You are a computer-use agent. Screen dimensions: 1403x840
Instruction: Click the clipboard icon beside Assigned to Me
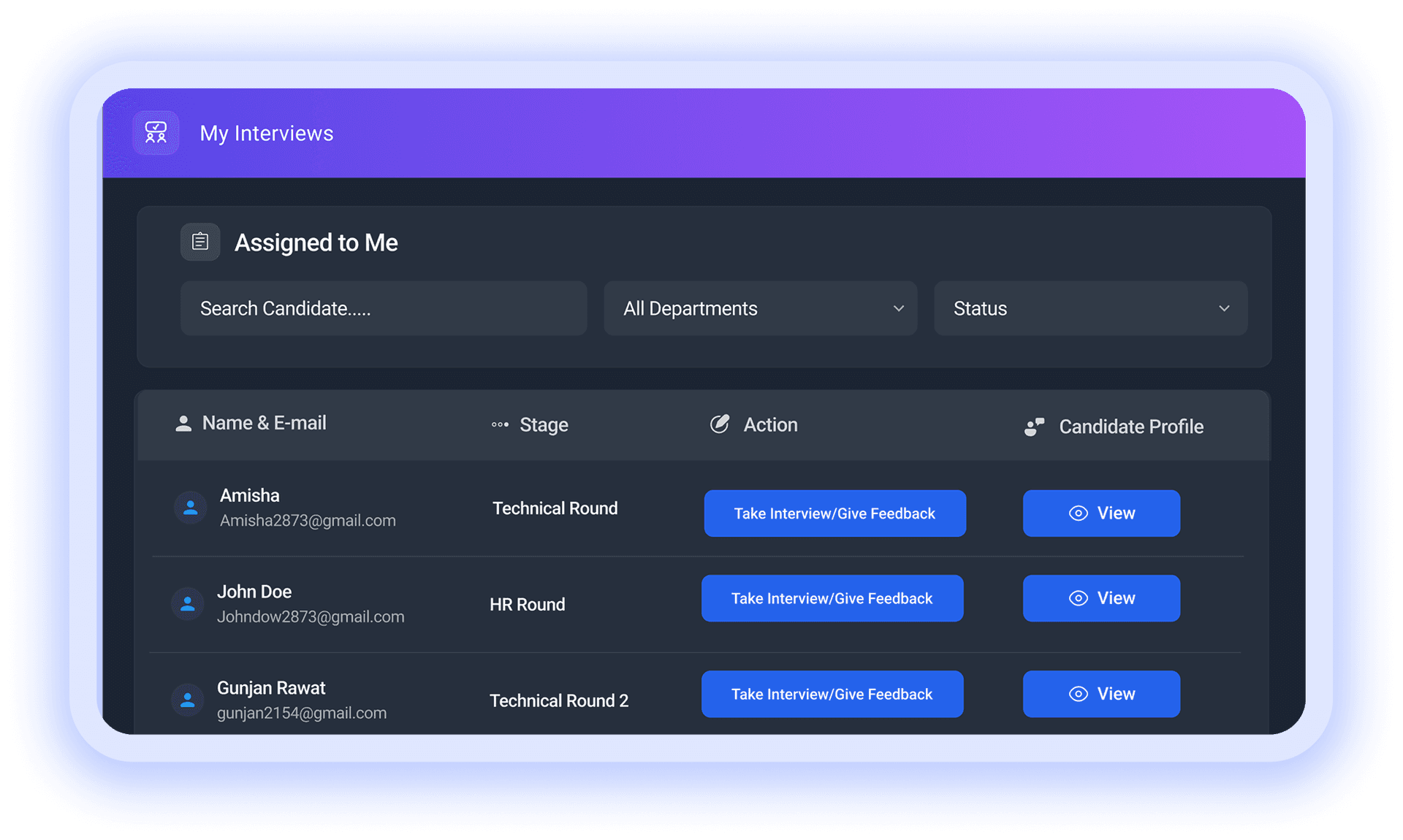coord(199,242)
